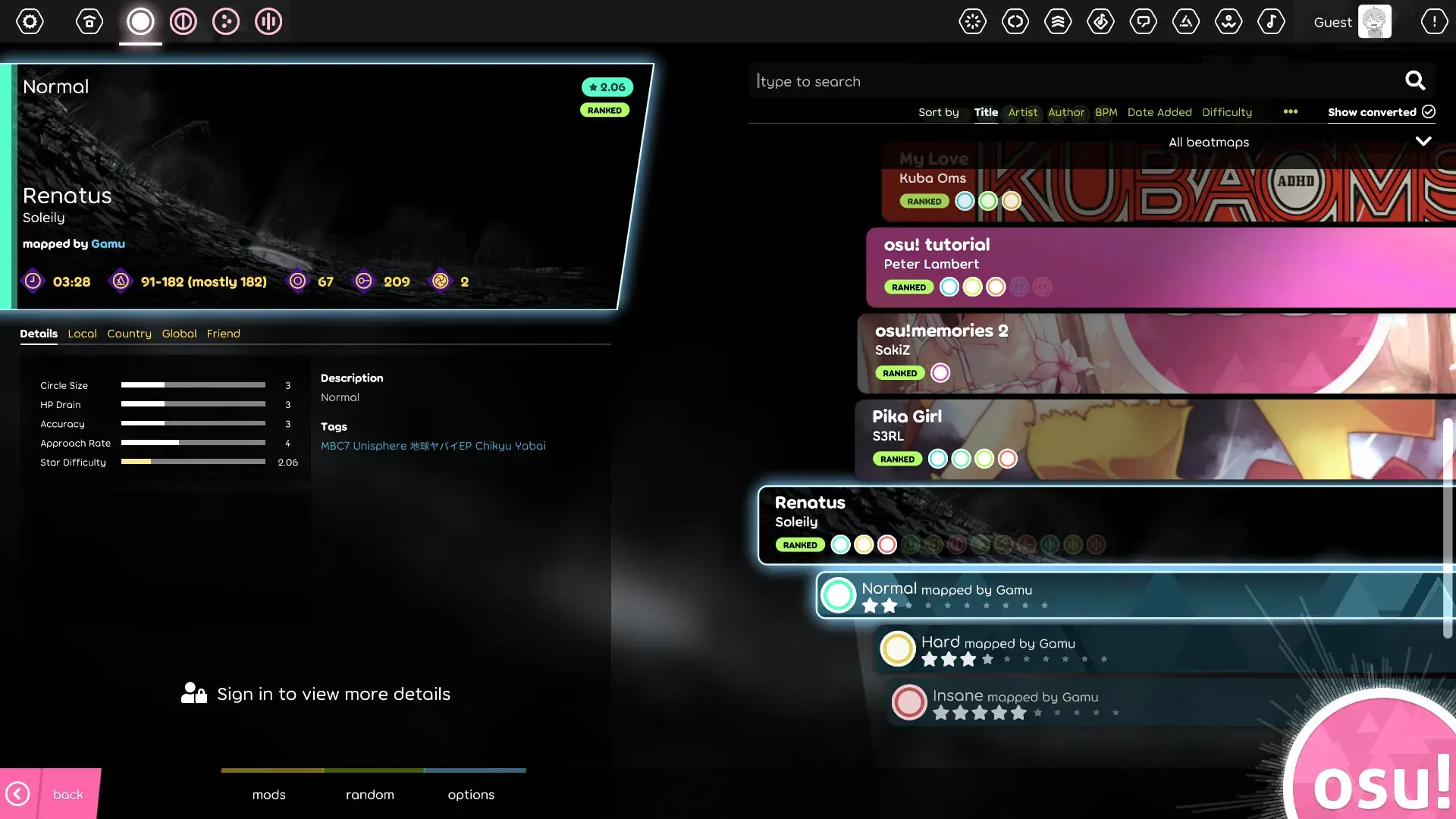The height and width of the screenshot is (819, 1456).
Task: Click the search magnifier icon
Action: click(x=1415, y=80)
